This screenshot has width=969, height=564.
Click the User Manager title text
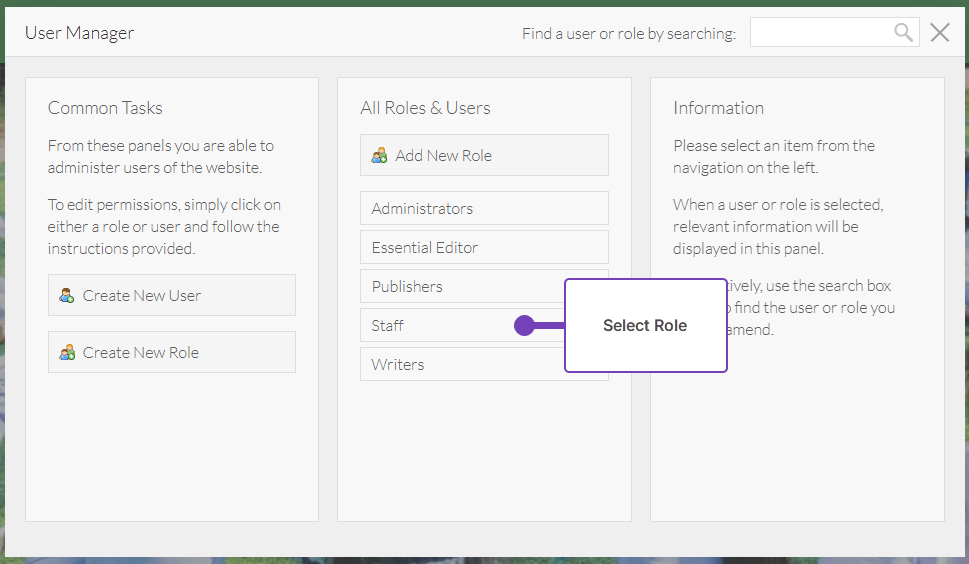tap(79, 33)
